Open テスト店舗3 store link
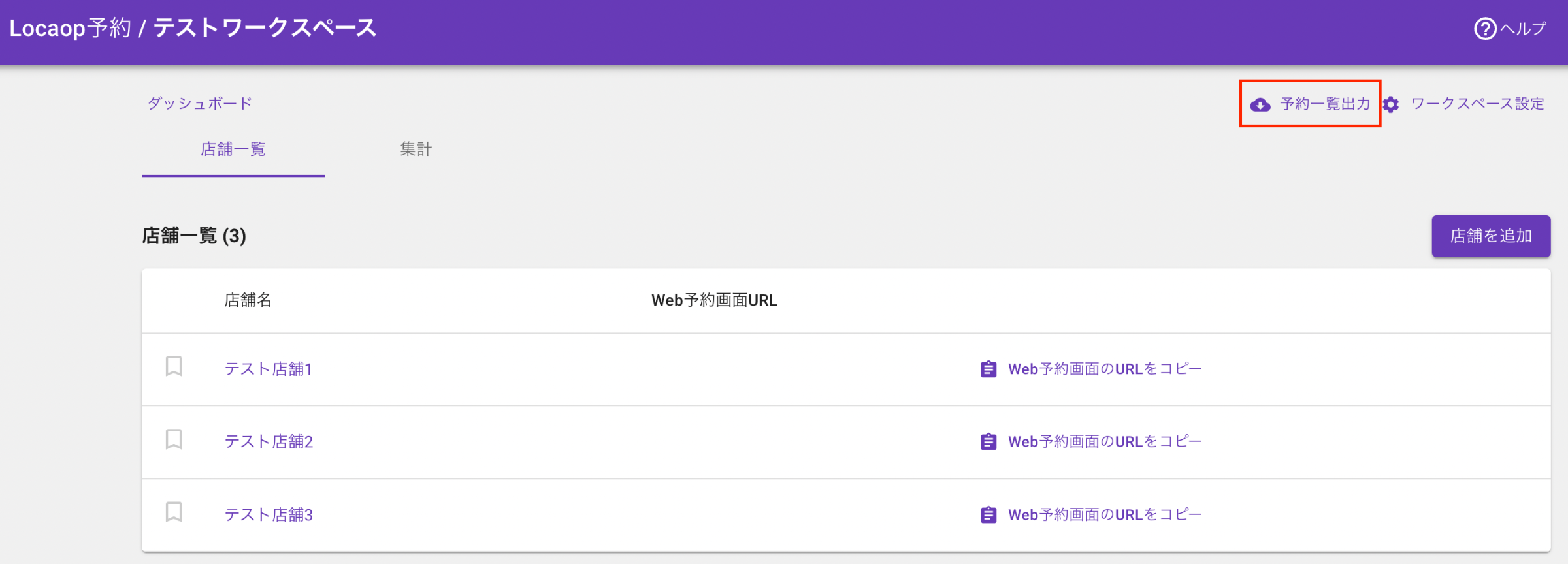The height and width of the screenshot is (564, 1568). click(269, 515)
